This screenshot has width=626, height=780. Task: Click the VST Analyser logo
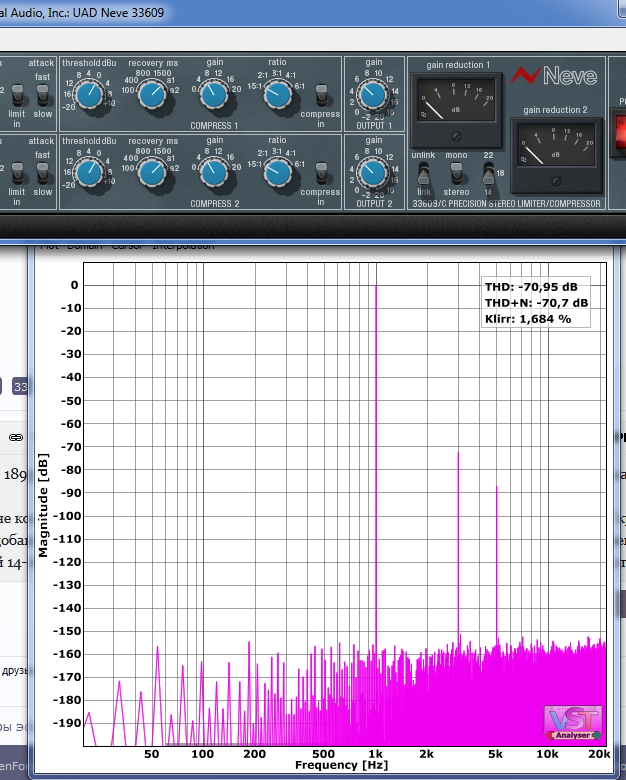[573, 722]
